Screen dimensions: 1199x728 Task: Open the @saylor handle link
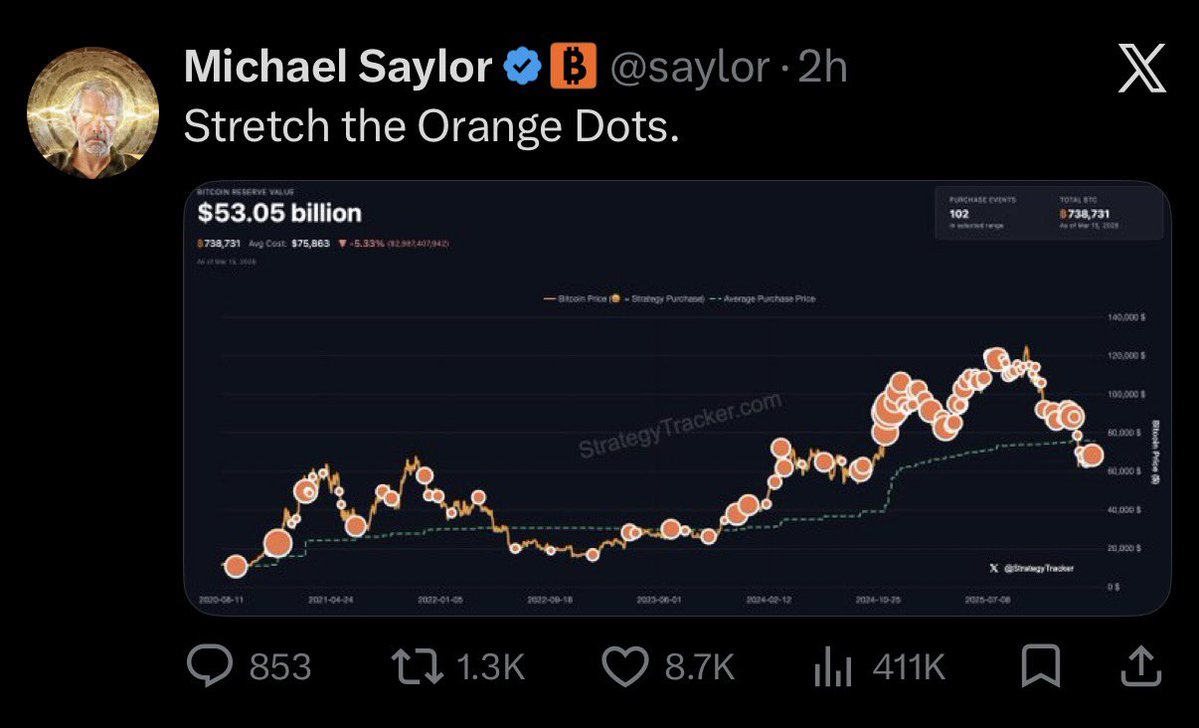click(689, 67)
